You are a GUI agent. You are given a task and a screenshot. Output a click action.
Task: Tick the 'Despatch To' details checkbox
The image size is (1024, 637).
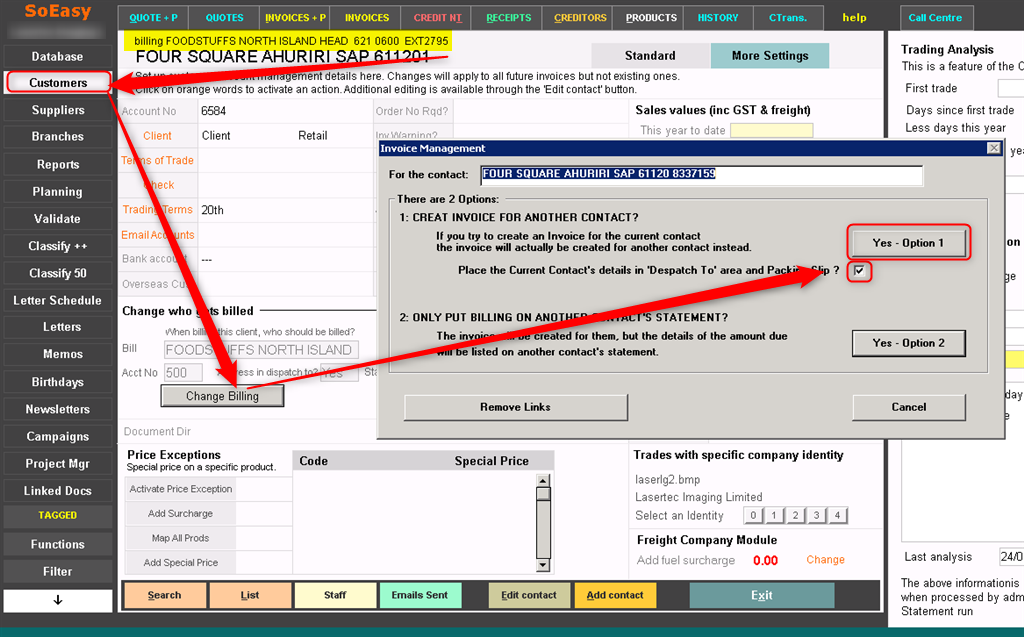859,270
